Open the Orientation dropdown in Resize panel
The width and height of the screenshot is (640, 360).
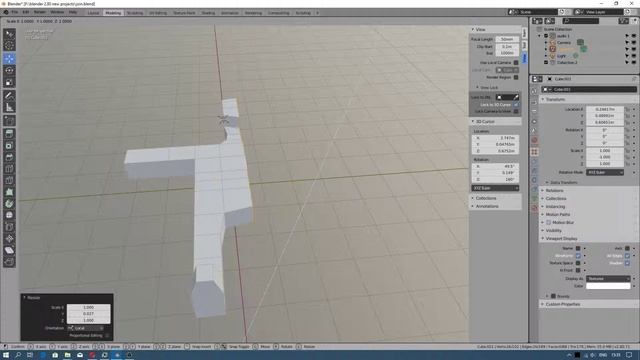pos(85,328)
